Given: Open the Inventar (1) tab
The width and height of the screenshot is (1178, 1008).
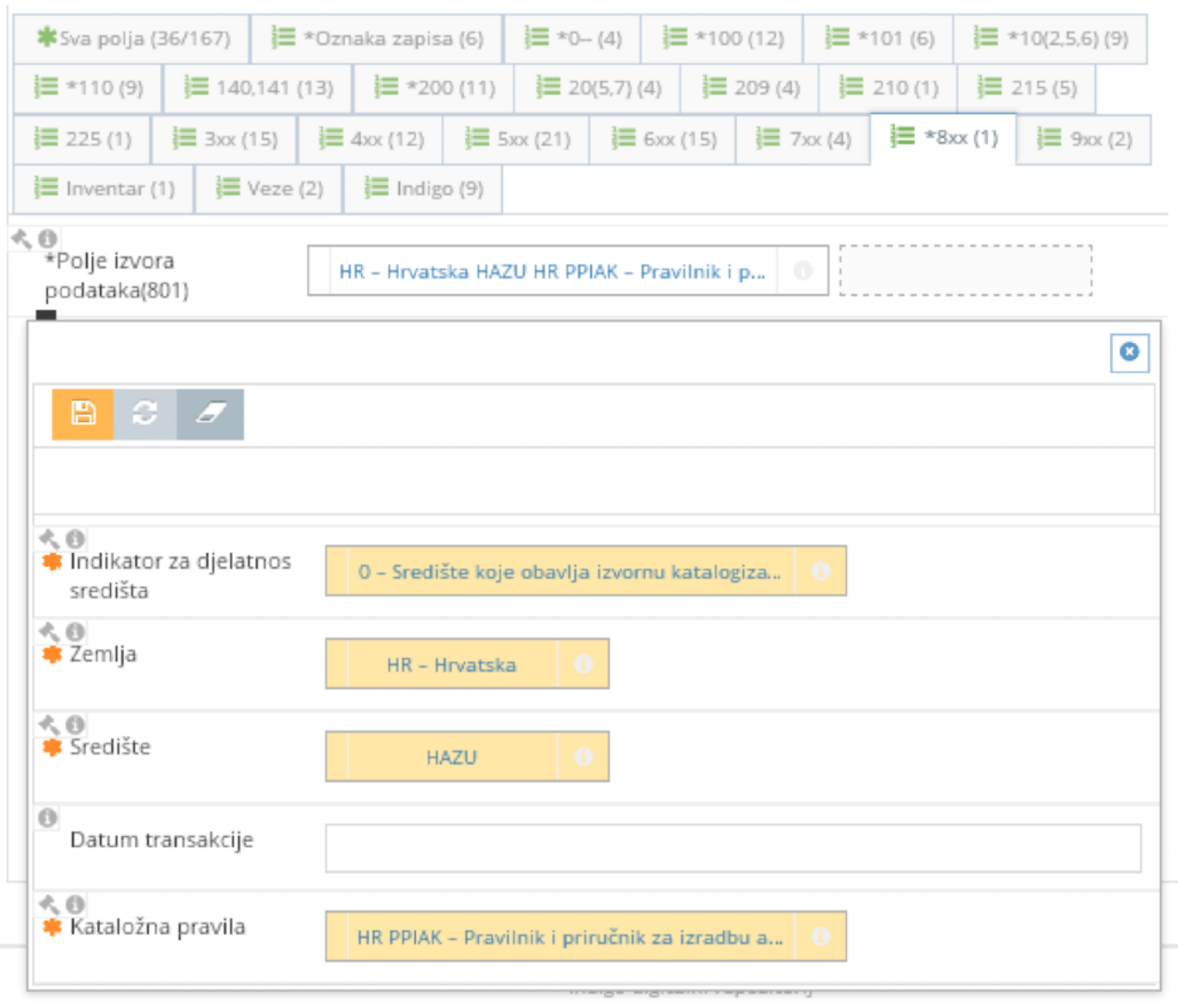Looking at the screenshot, I should pos(103,188).
